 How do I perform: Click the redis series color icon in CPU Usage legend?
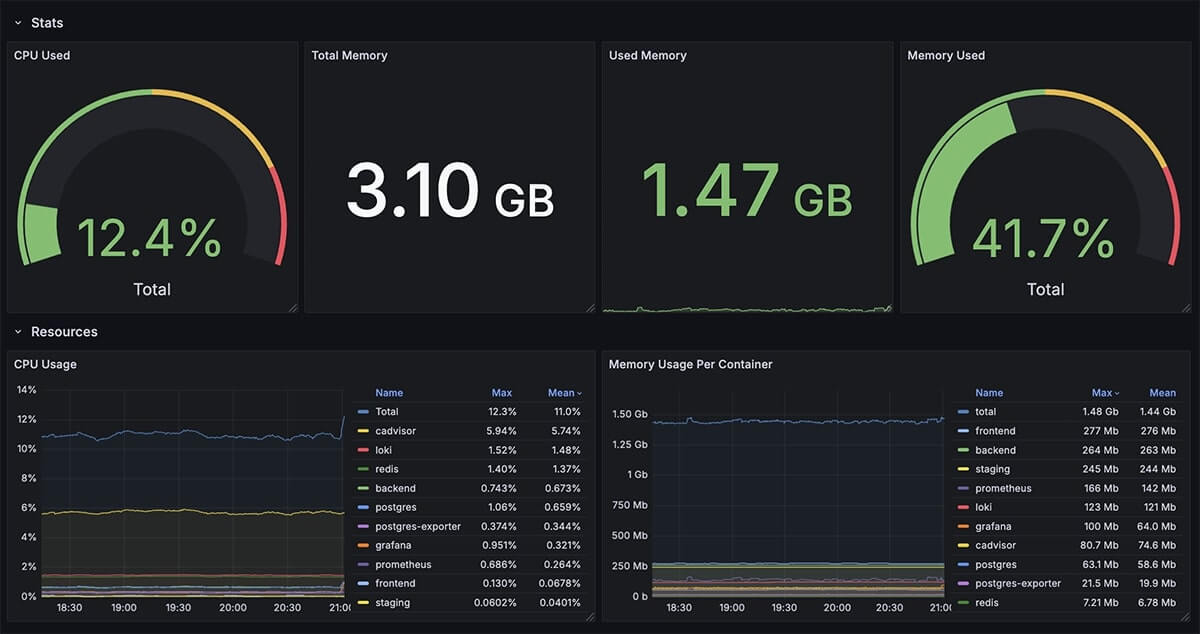coord(361,469)
